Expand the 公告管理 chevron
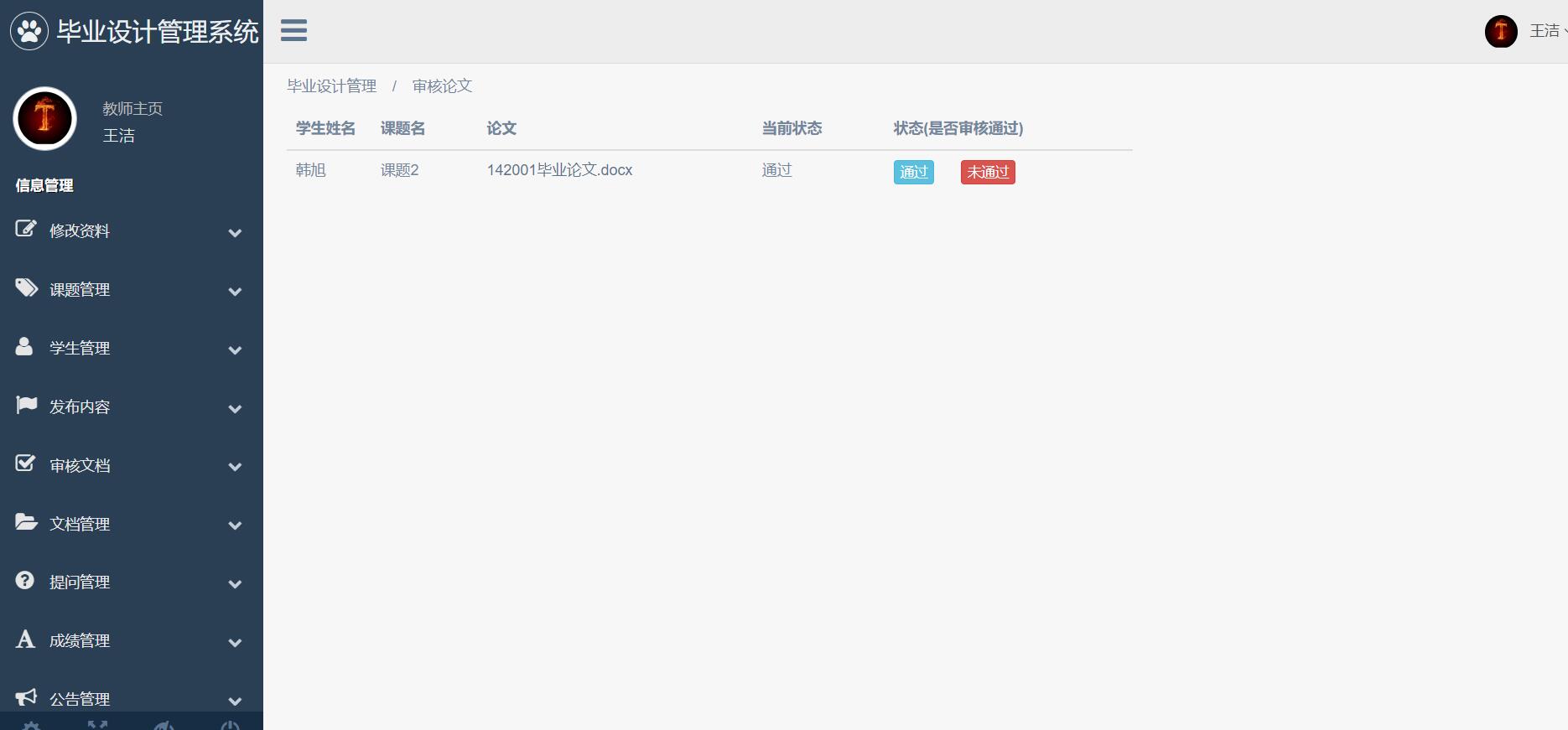This screenshot has width=1568, height=730. [x=236, y=702]
